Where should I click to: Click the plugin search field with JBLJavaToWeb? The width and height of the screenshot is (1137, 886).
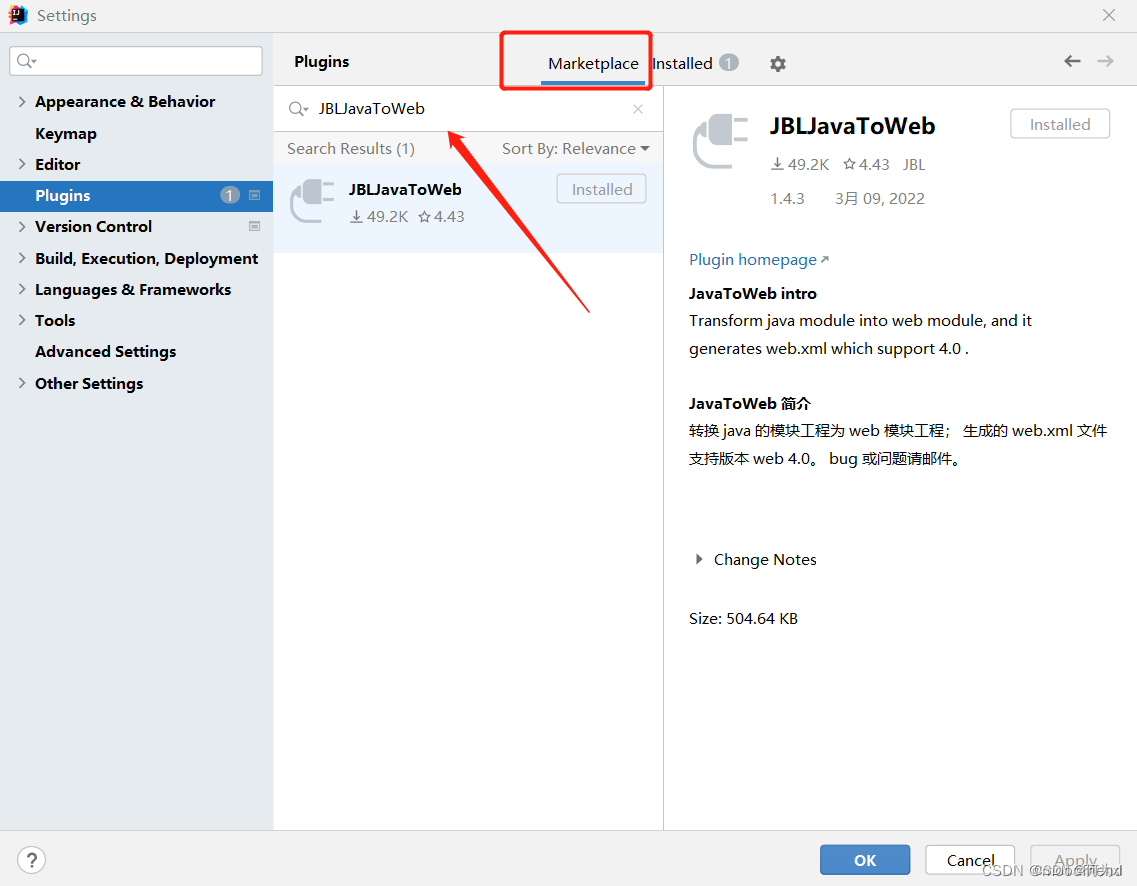pyautogui.click(x=468, y=109)
